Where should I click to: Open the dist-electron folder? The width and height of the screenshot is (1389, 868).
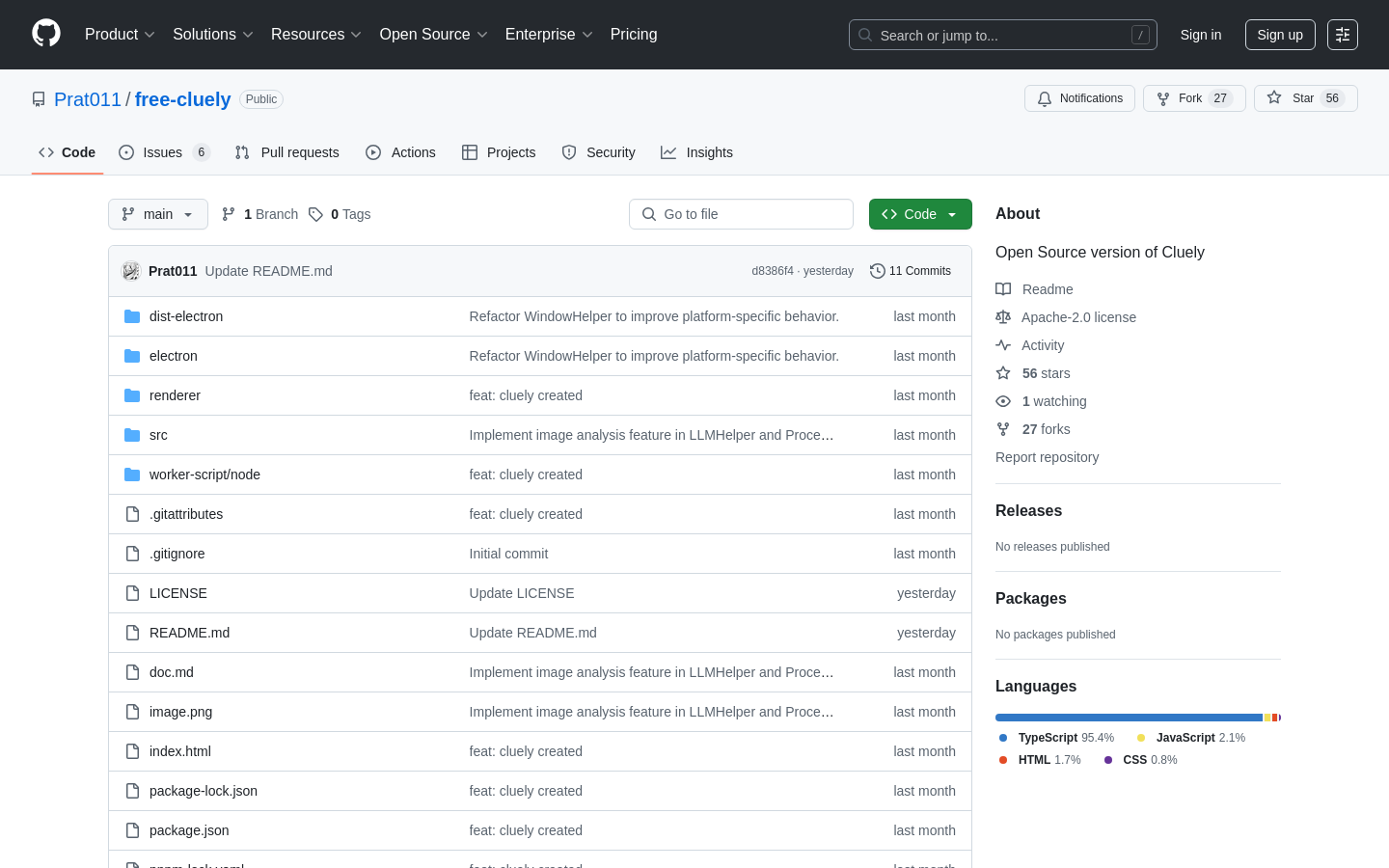186,316
